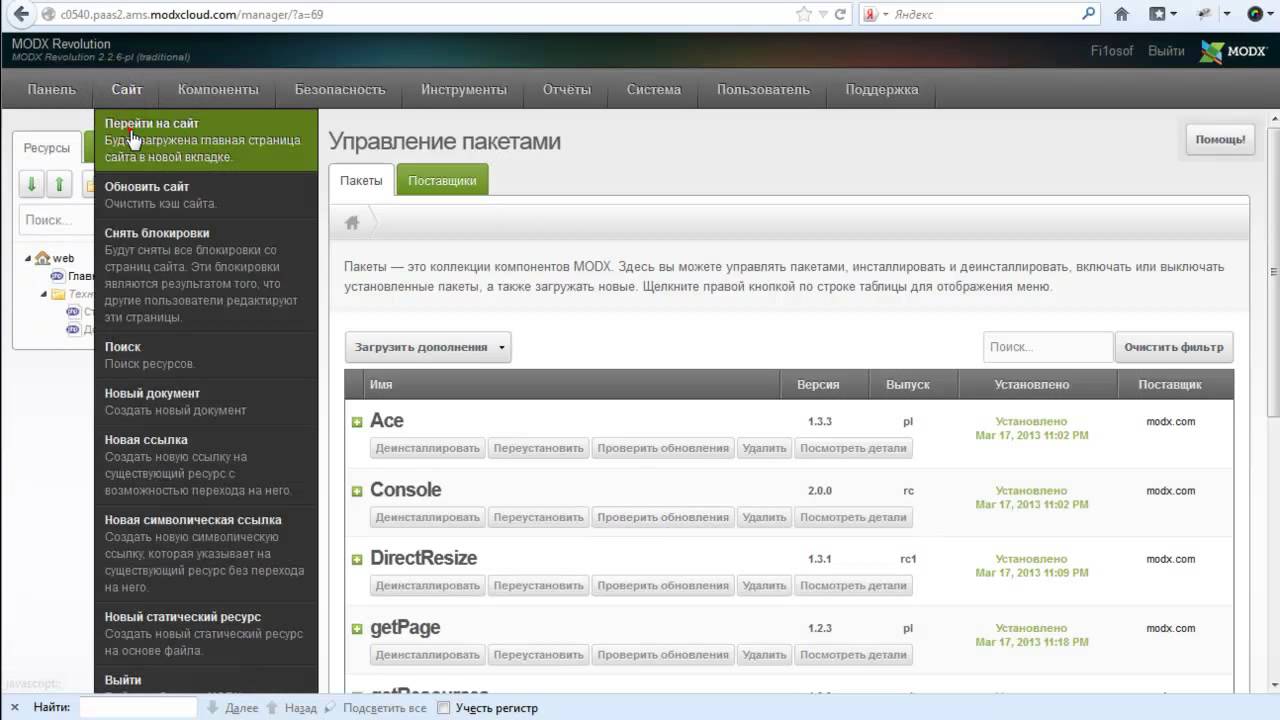The width and height of the screenshot is (1280, 720).
Task: Open the 'Ресурсы' tree tab
Action: pos(47,148)
